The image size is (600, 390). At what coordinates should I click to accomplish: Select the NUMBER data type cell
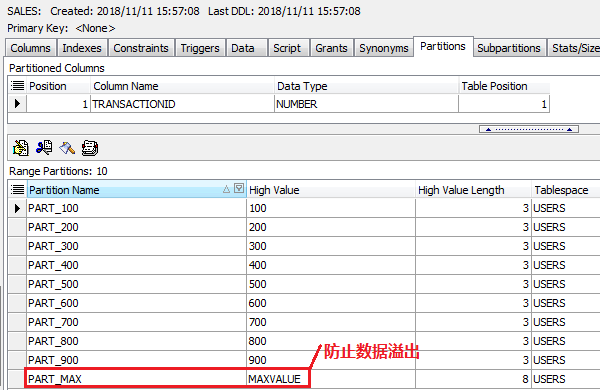pos(366,104)
